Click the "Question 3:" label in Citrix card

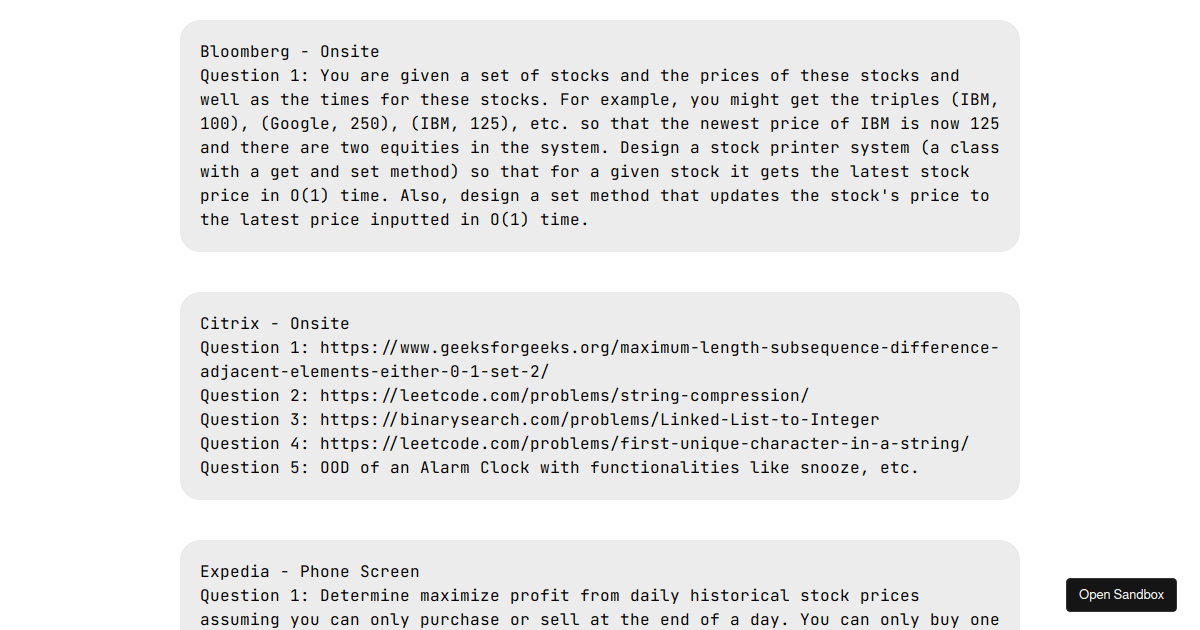pos(254,420)
